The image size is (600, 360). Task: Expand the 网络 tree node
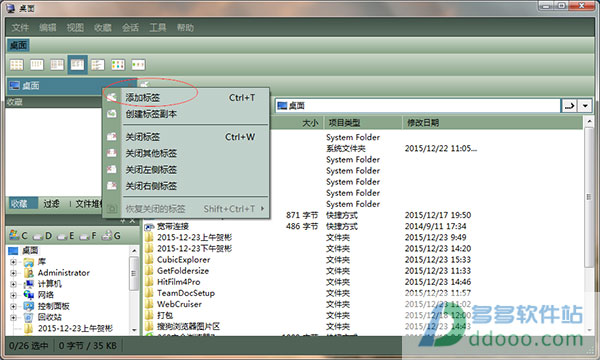(13, 295)
